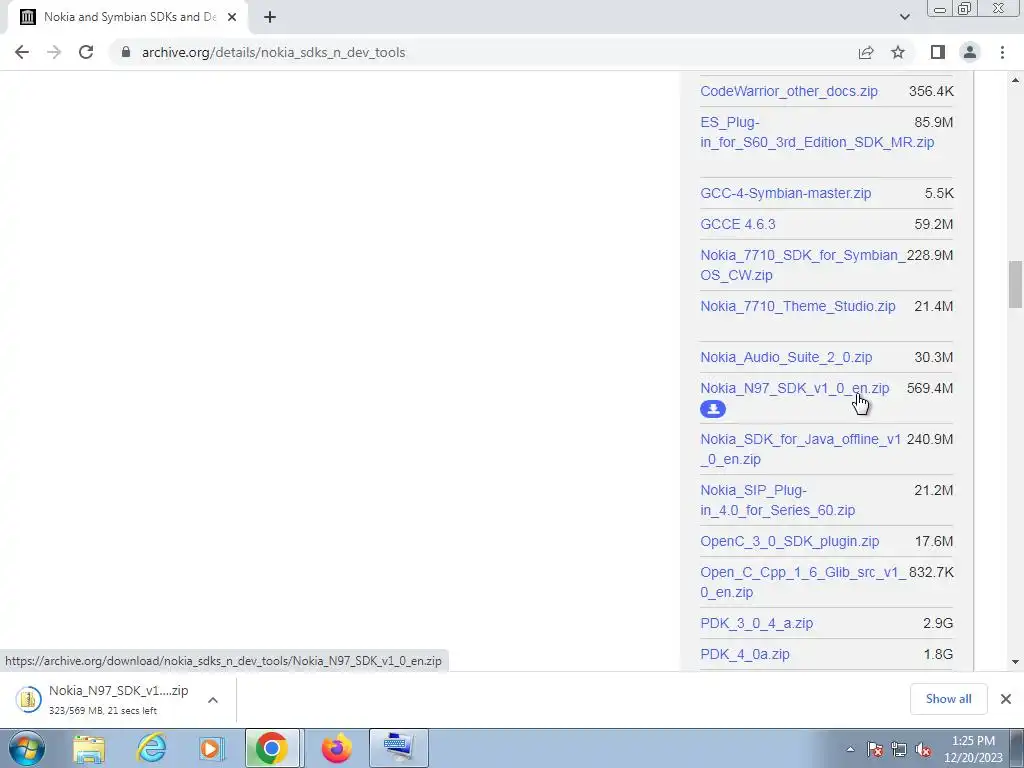Click the 356.4K file size text
Viewport: 1024px width, 768px height.
[931, 91]
